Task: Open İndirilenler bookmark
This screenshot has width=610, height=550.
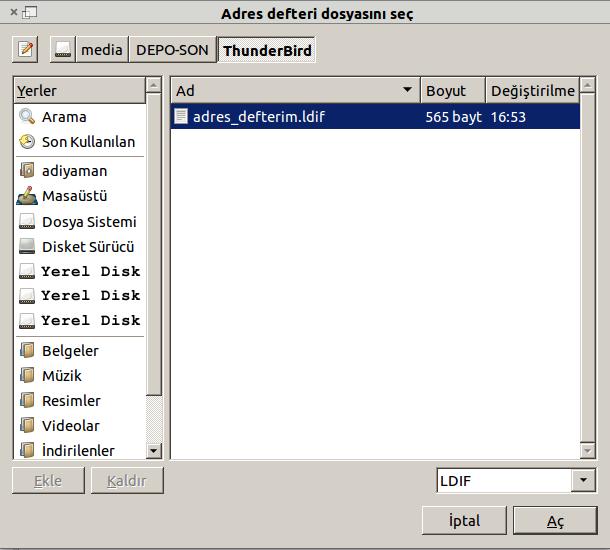Action: coord(80,450)
